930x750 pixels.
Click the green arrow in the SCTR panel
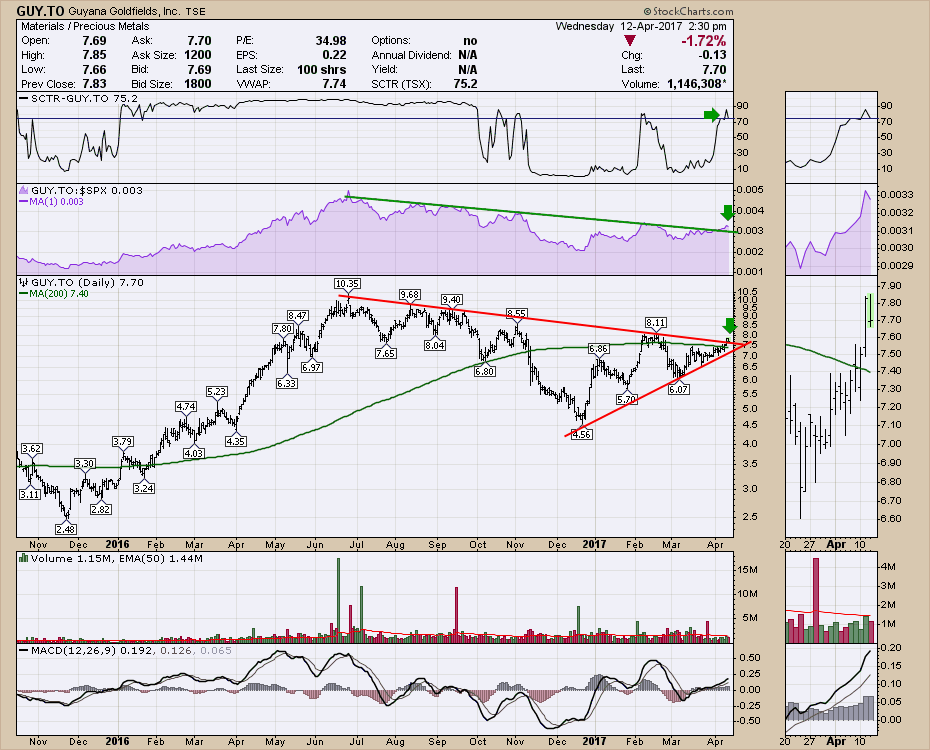pos(712,116)
